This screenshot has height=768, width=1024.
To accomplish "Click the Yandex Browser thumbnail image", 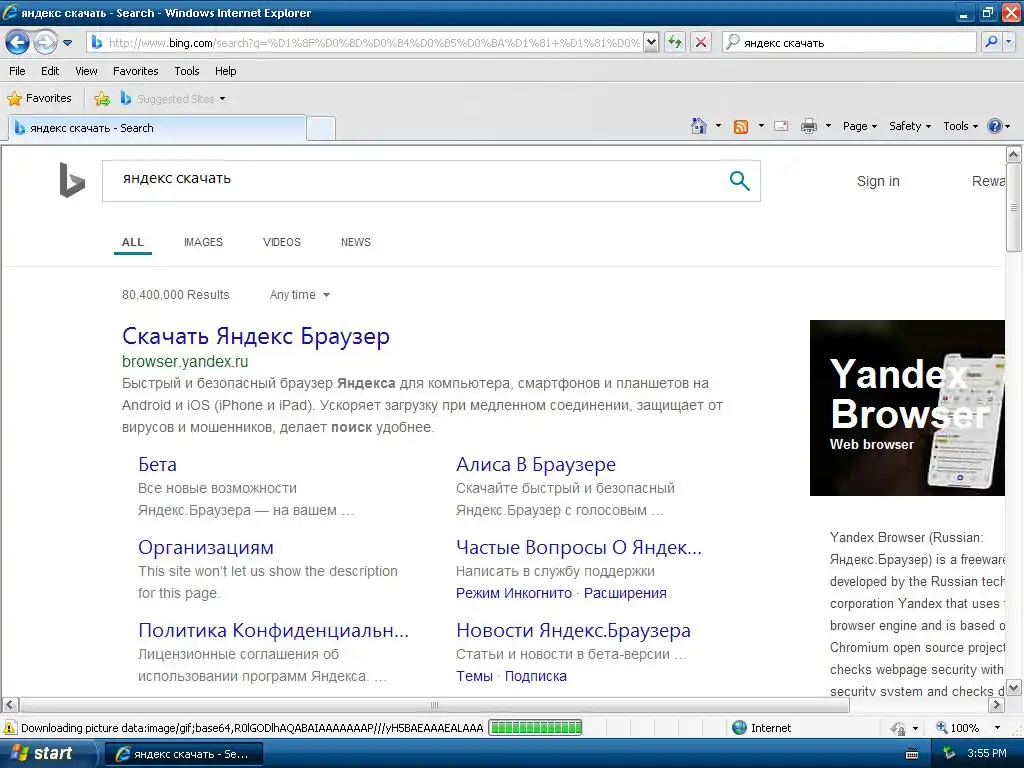I will [907, 408].
